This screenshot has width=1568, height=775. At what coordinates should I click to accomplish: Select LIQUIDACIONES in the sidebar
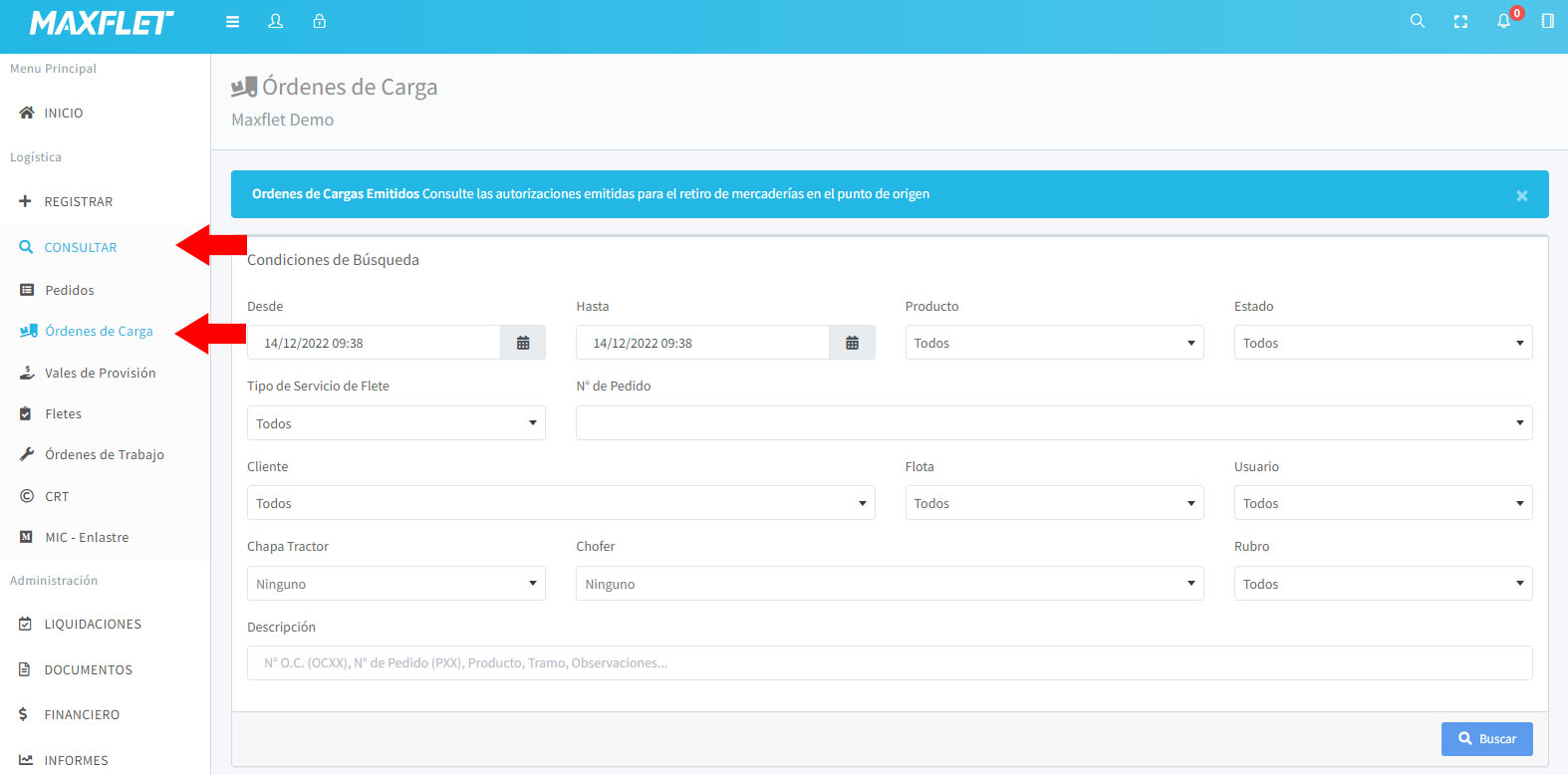pos(92,624)
